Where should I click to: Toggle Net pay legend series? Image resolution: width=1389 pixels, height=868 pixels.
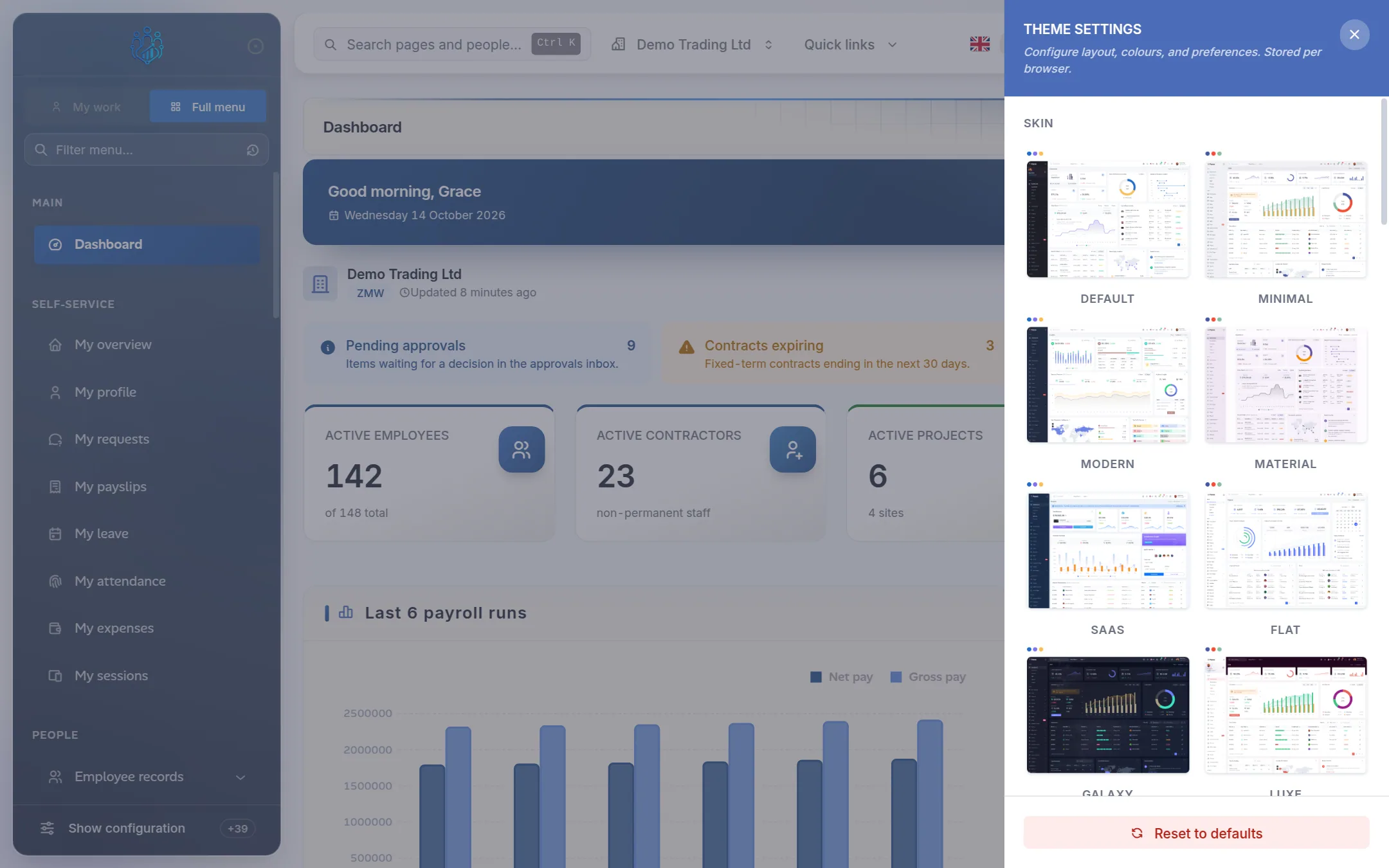click(842, 677)
